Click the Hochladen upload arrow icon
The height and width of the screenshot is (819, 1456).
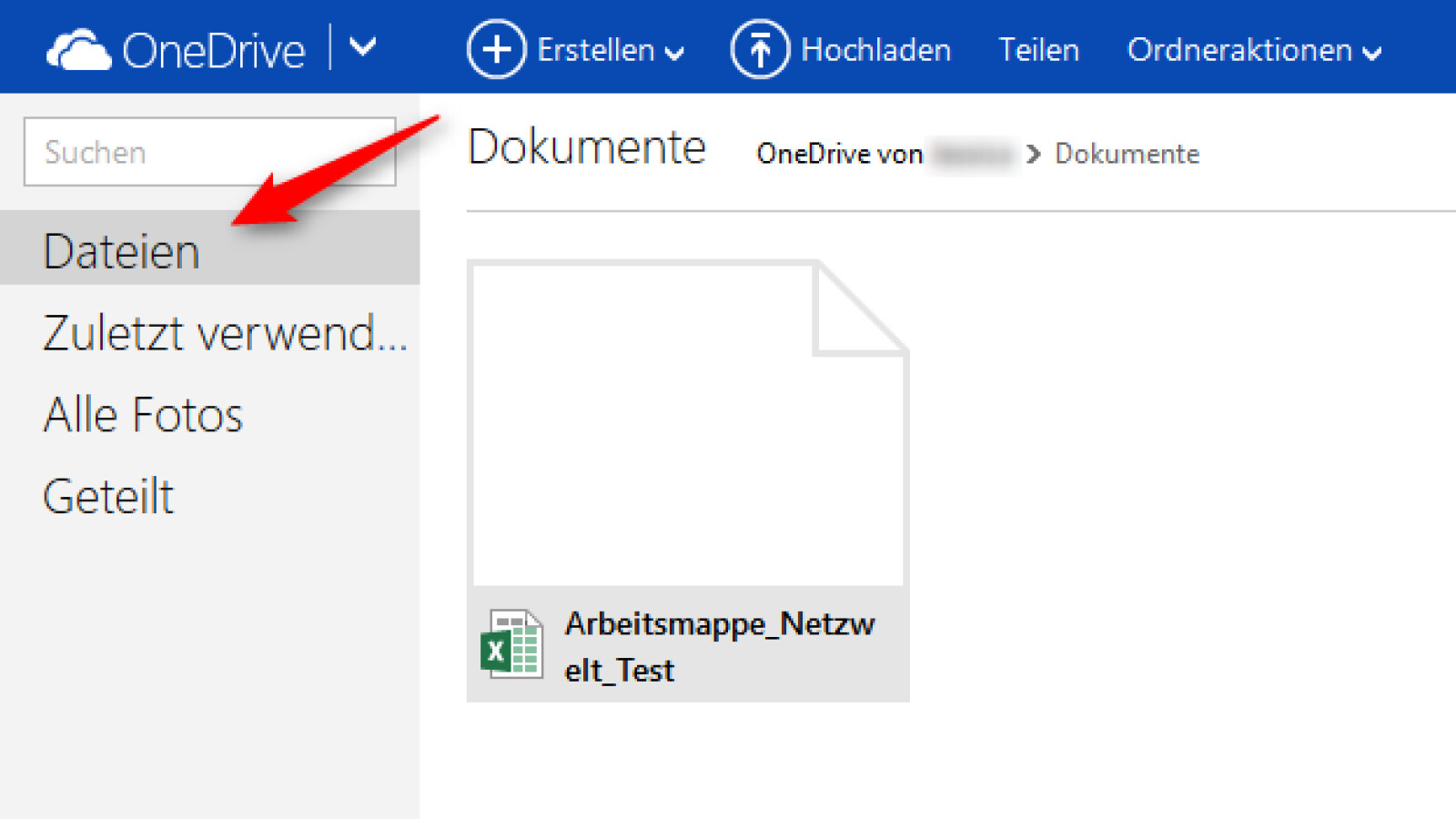761,49
